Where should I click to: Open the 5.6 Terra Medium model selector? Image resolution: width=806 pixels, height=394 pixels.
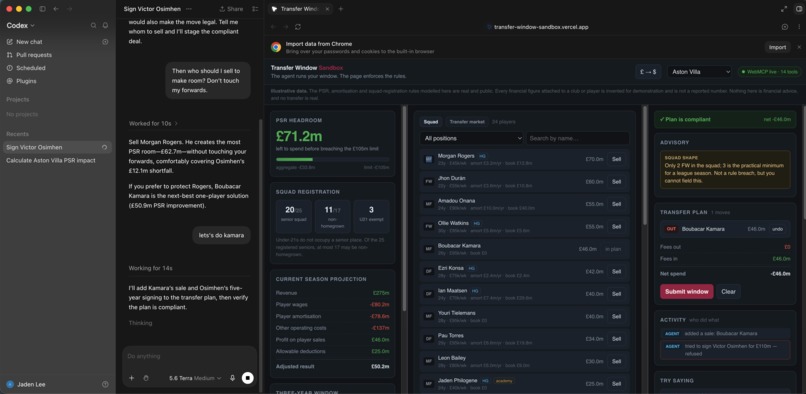pyautogui.click(x=195, y=378)
